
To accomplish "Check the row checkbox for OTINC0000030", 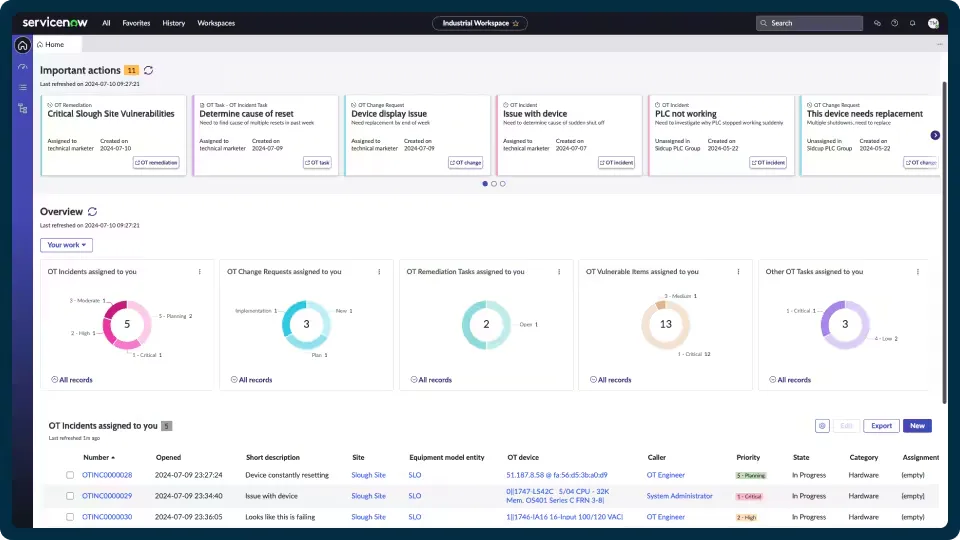I will [70, 517].
